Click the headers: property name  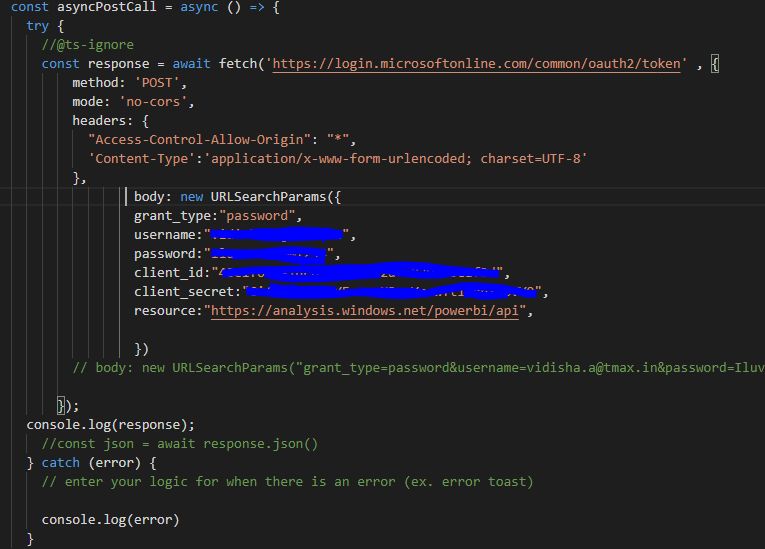[102, 121]
